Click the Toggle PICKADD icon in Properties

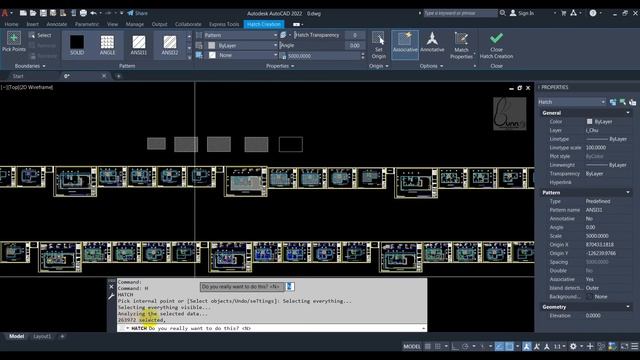click(613, 102)
